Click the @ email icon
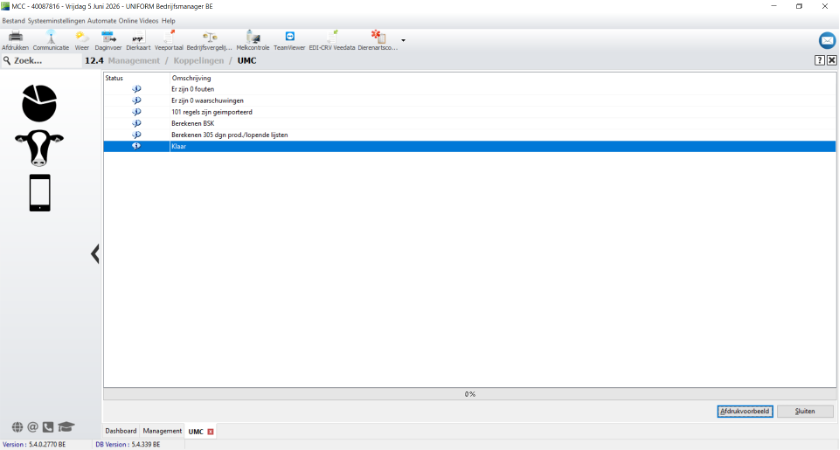 33,427
